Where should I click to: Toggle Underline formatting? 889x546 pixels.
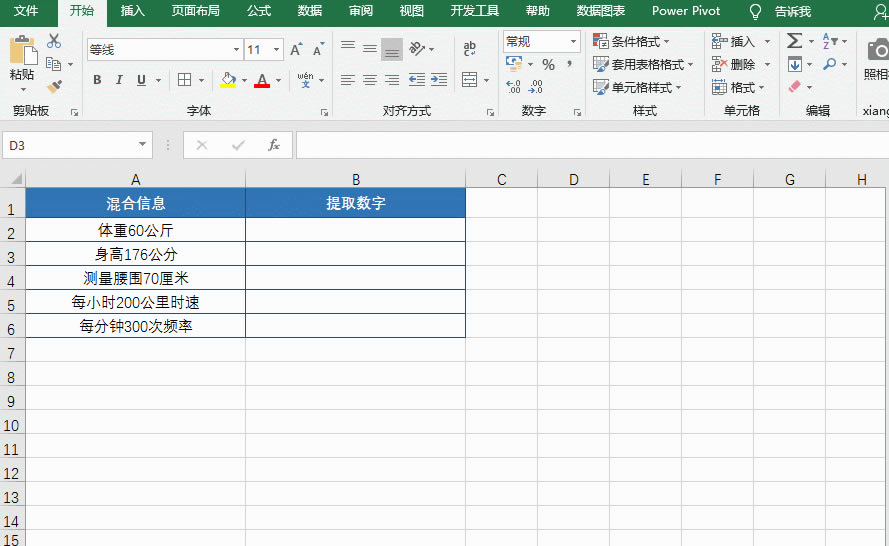pyautogui.click(x=141, y=80)
